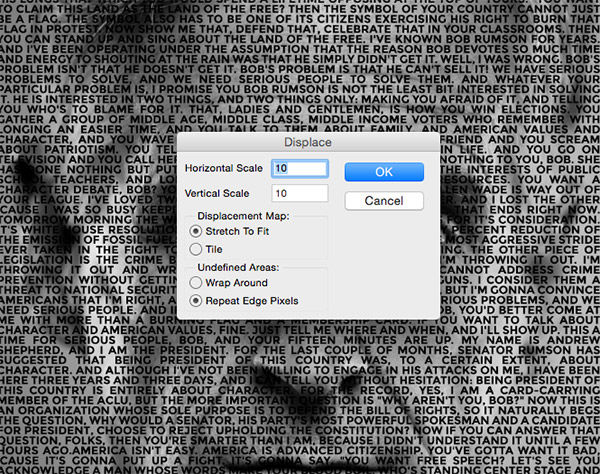This screenshot has width=600, height=474.
Task: Confirm the Displace dialog with OK
Action: 384,172
